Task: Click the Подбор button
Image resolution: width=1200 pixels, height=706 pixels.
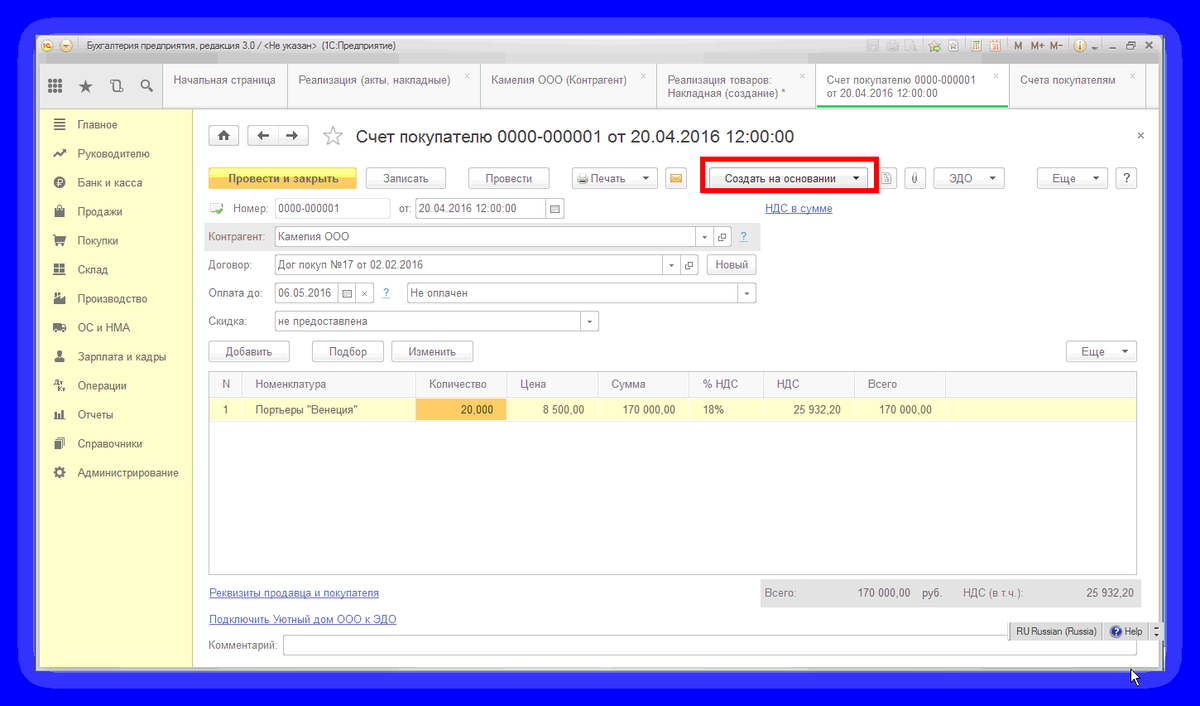Action: 348,352
